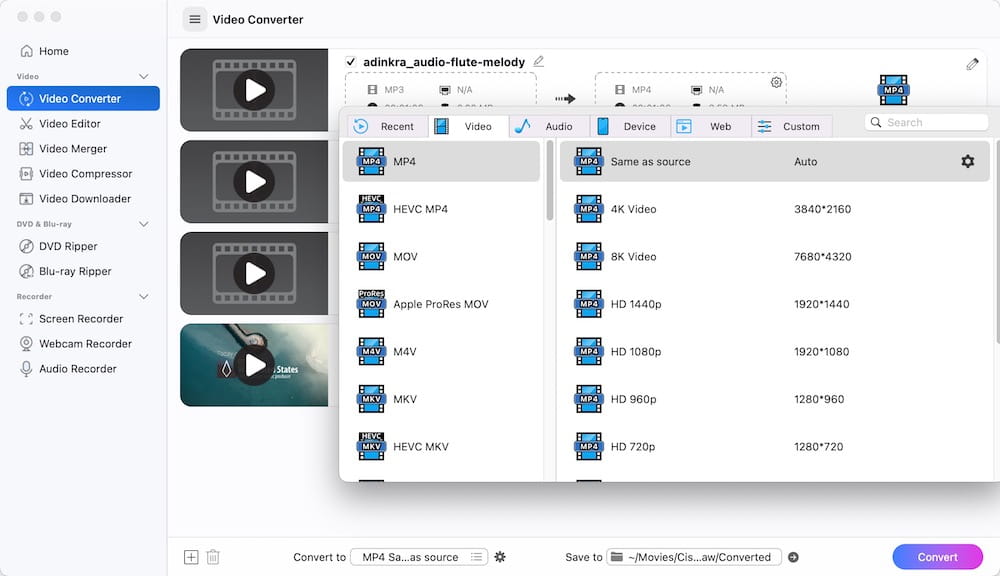The height and width of the screenshot is (576, 1000).
Task: Open conversion settings gear beside Convert to
Action: (x=500, y=557)
